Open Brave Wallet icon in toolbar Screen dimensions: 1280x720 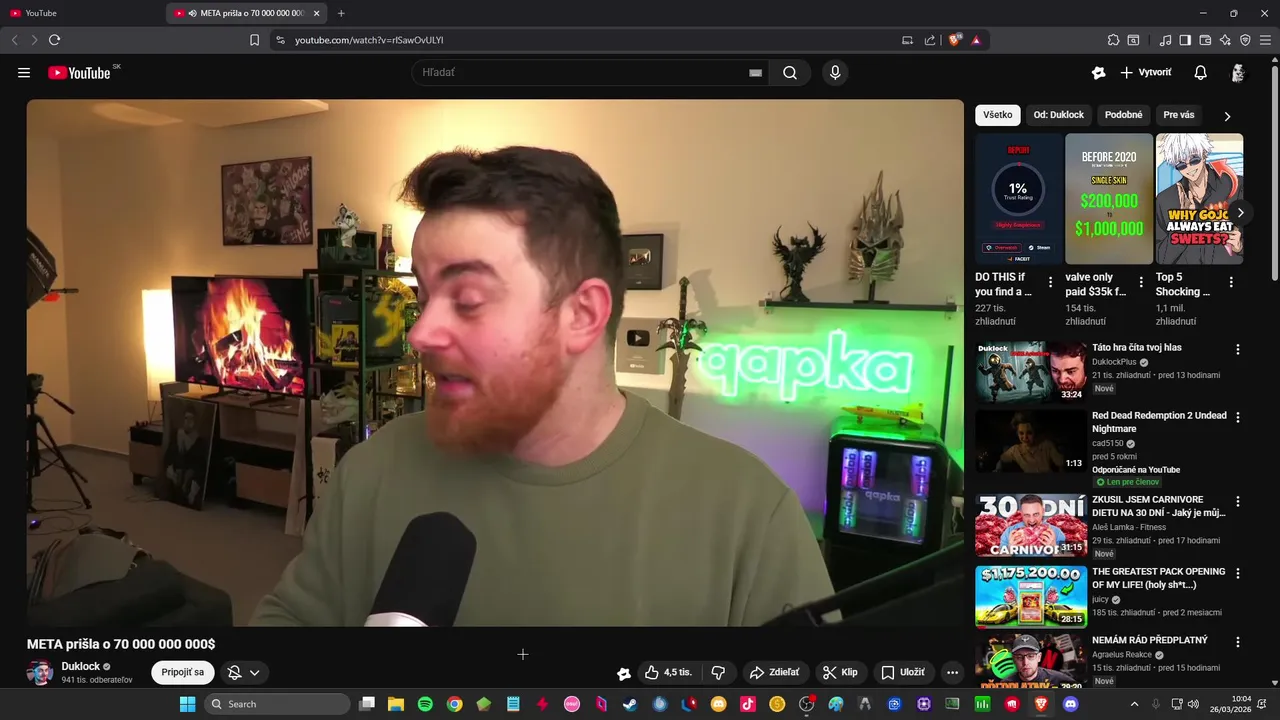tap(1205, 40)
